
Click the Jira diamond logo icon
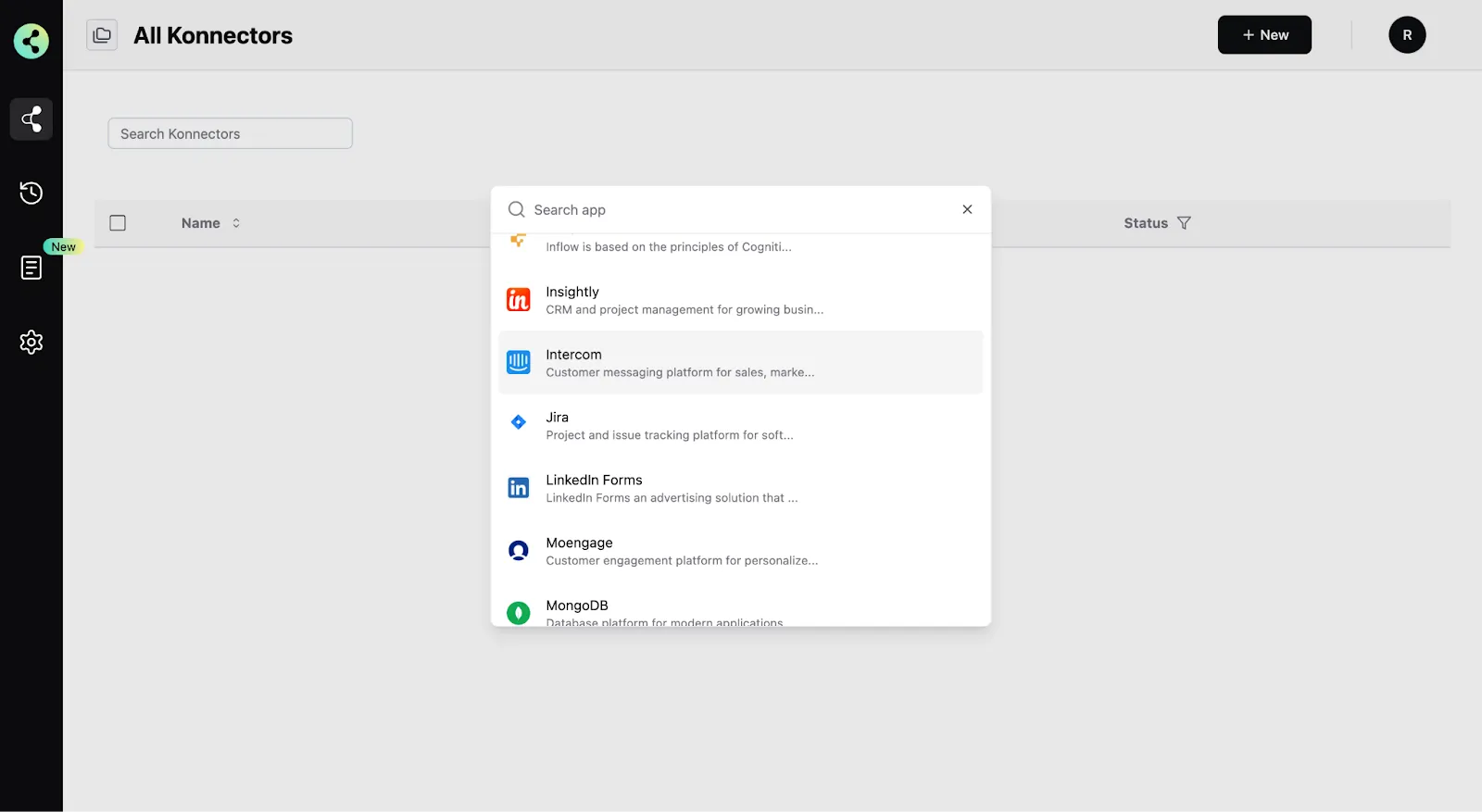coord(519,422)
